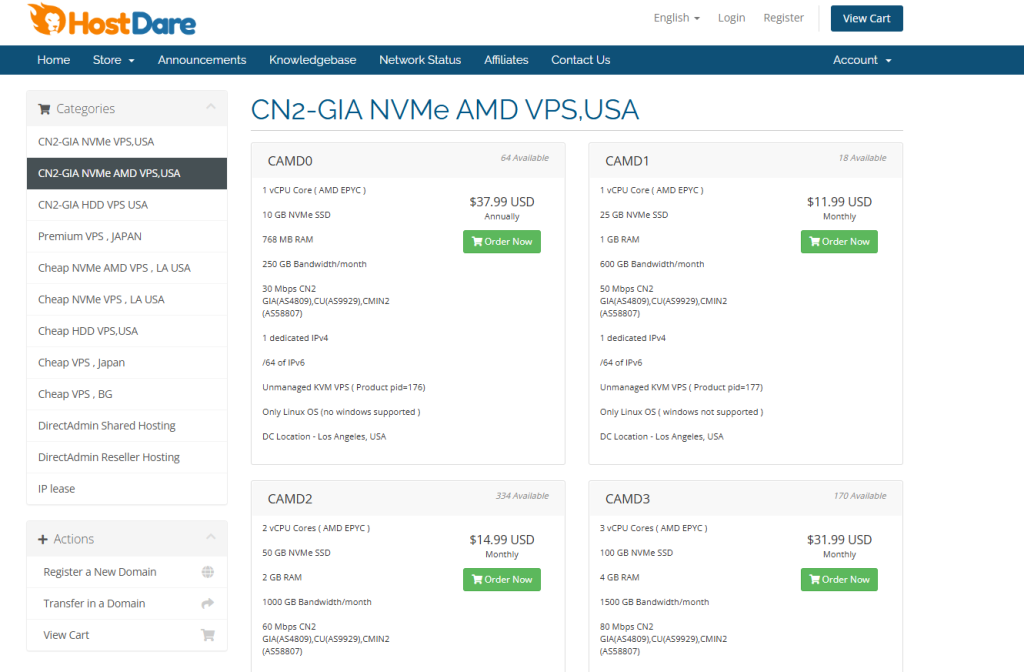Click the share arrow icon for Transfer in a Domain
This screenshot has width=1024, height=672.
[208, 603]
